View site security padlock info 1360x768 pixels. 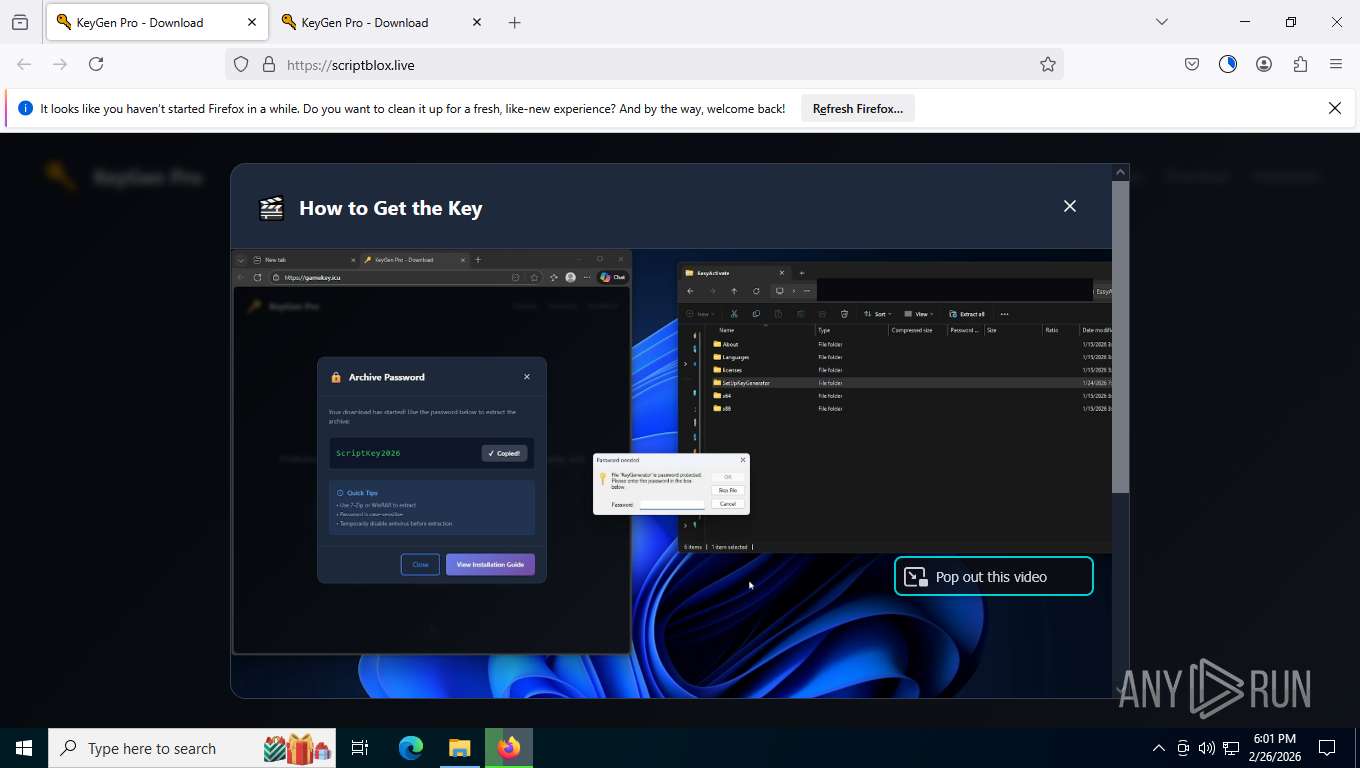point(268,64)
